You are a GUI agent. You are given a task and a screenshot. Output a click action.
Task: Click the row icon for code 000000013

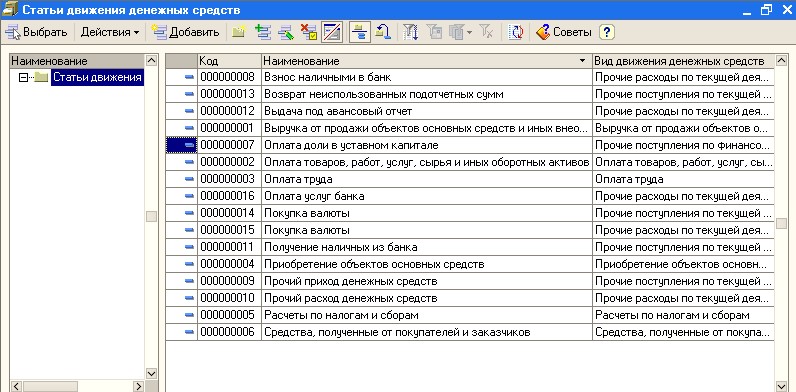tap(189, 94)
